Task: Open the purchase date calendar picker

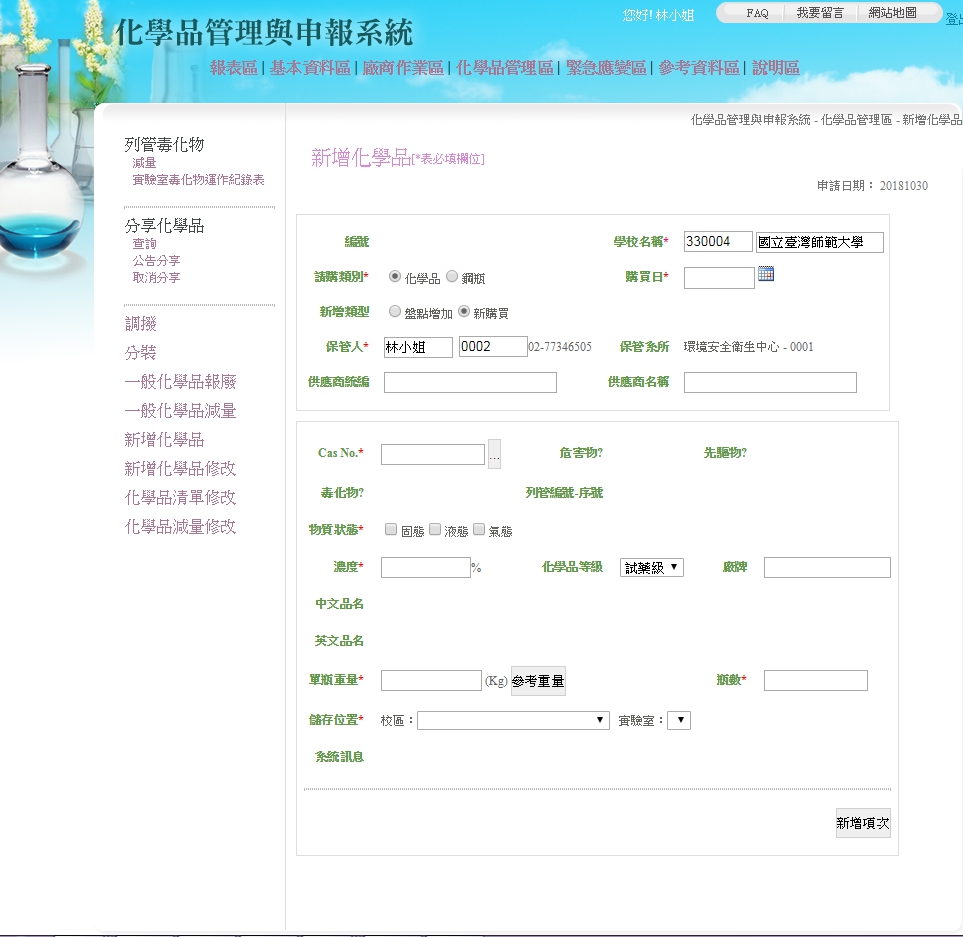Action: 766,274
